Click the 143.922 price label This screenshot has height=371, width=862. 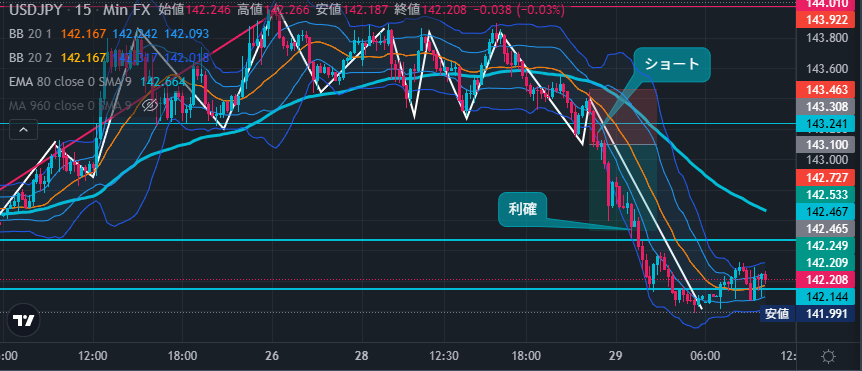click(827, 20)
